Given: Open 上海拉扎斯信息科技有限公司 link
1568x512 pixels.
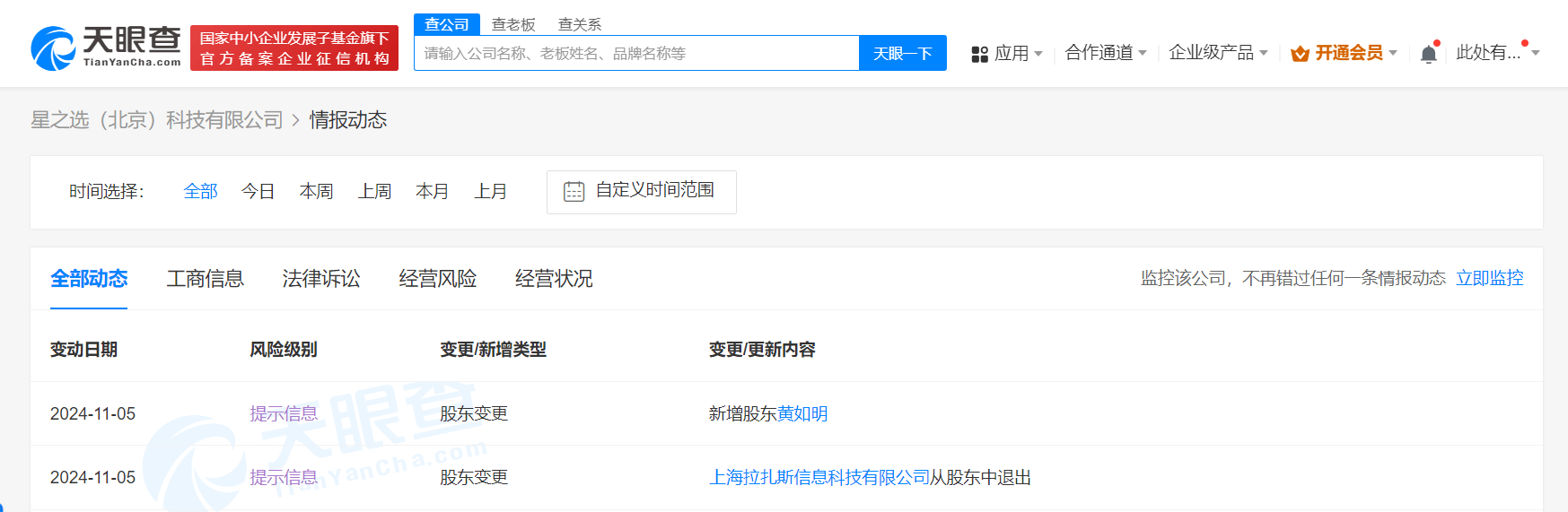Looking at the screenshot, I should click(x=819, y=477).
